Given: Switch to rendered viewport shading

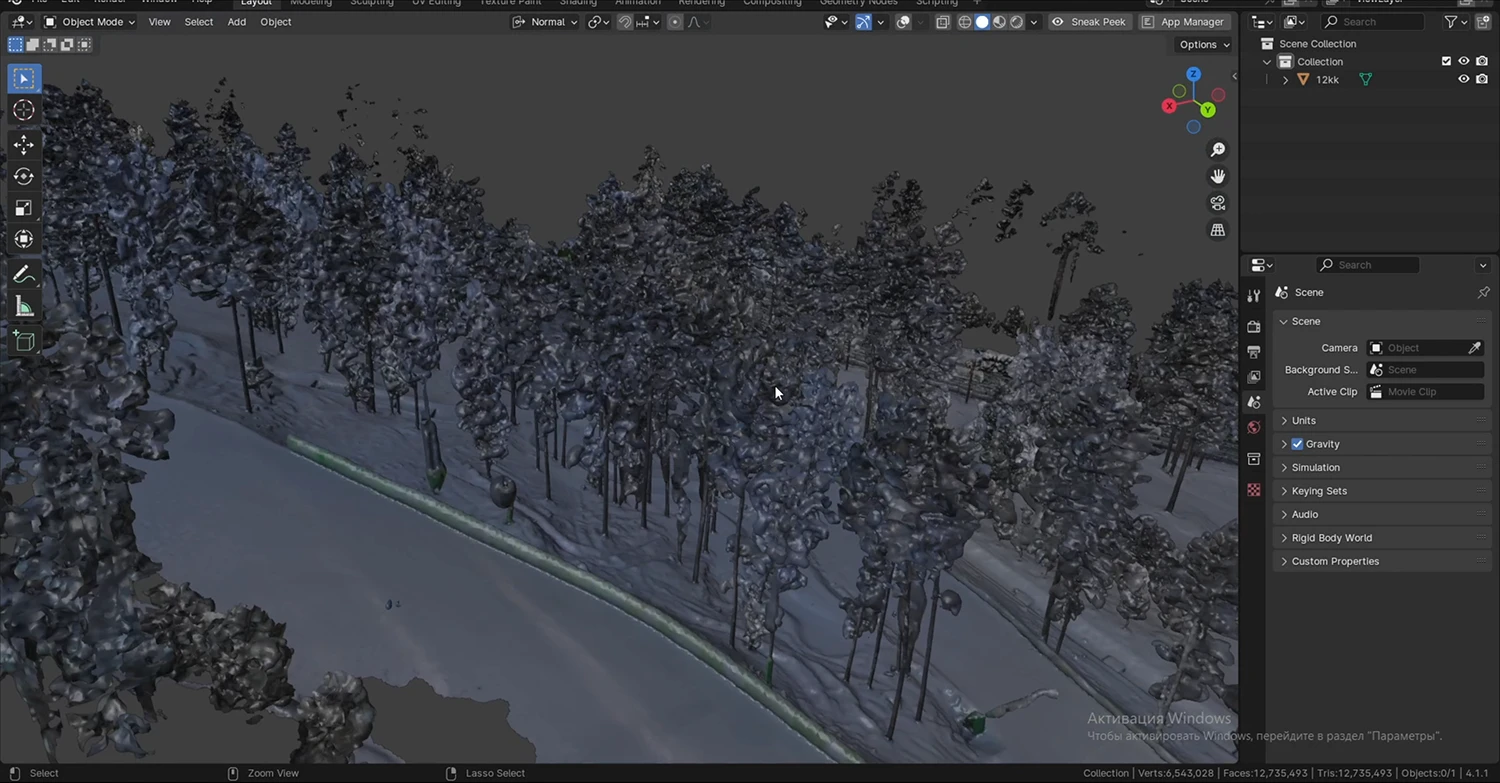Looking at the screenshot, I should 1016,22.
